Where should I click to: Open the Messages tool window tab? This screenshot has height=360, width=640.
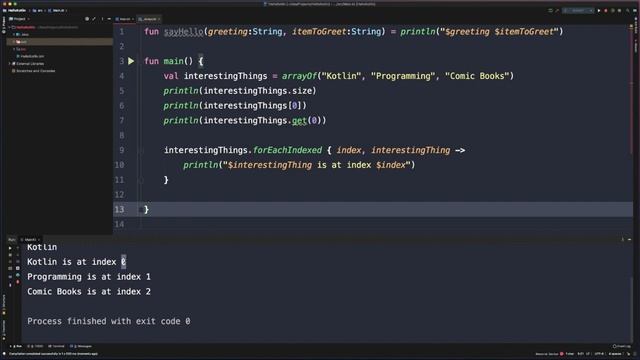(x=81, y=346)
